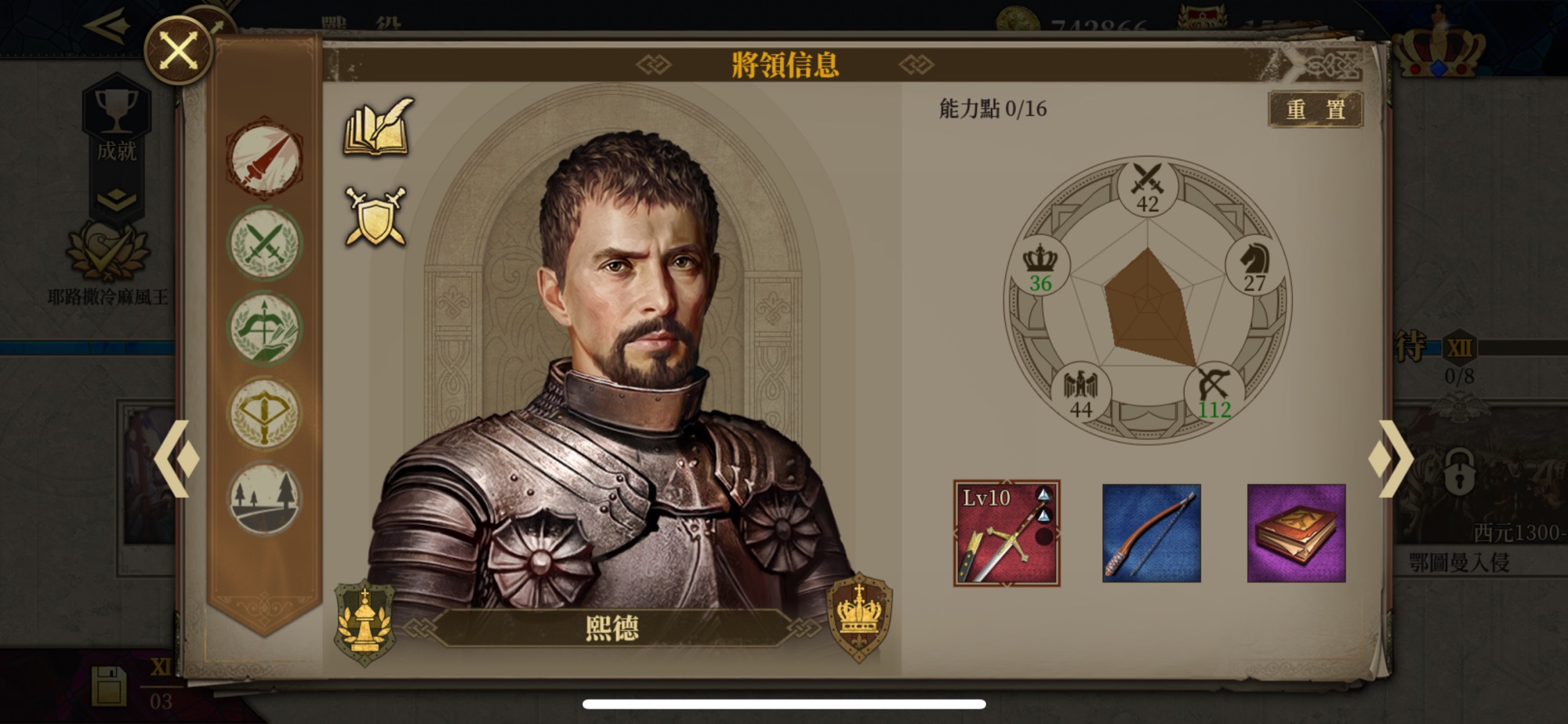Go to previous general with left arrow
The image size is (1568, 724).
coord(176,459)
